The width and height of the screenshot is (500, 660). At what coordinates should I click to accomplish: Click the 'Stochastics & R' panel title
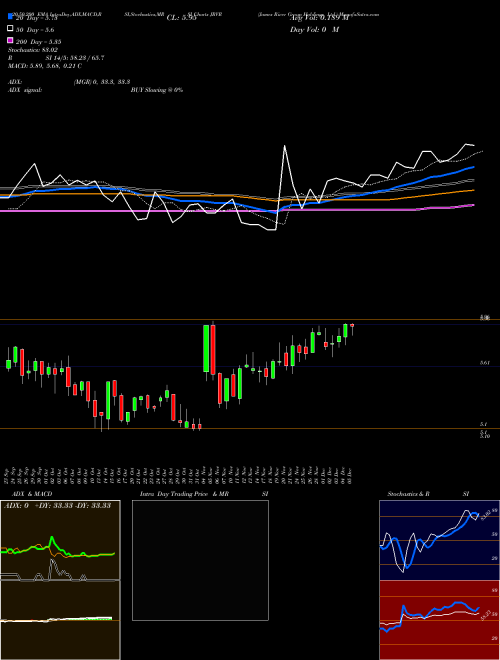click(x=409, y=494)
